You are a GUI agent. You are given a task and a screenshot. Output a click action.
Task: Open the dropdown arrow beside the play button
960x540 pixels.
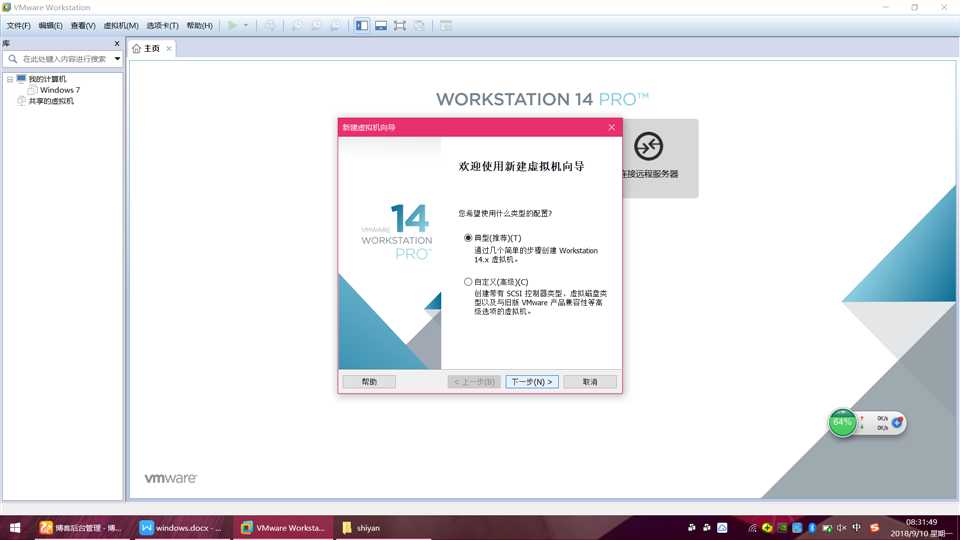click(x=246, y=25)
